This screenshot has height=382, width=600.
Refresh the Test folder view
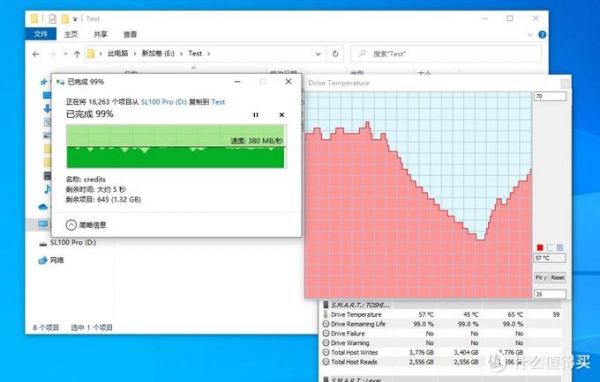pos(335,54)
